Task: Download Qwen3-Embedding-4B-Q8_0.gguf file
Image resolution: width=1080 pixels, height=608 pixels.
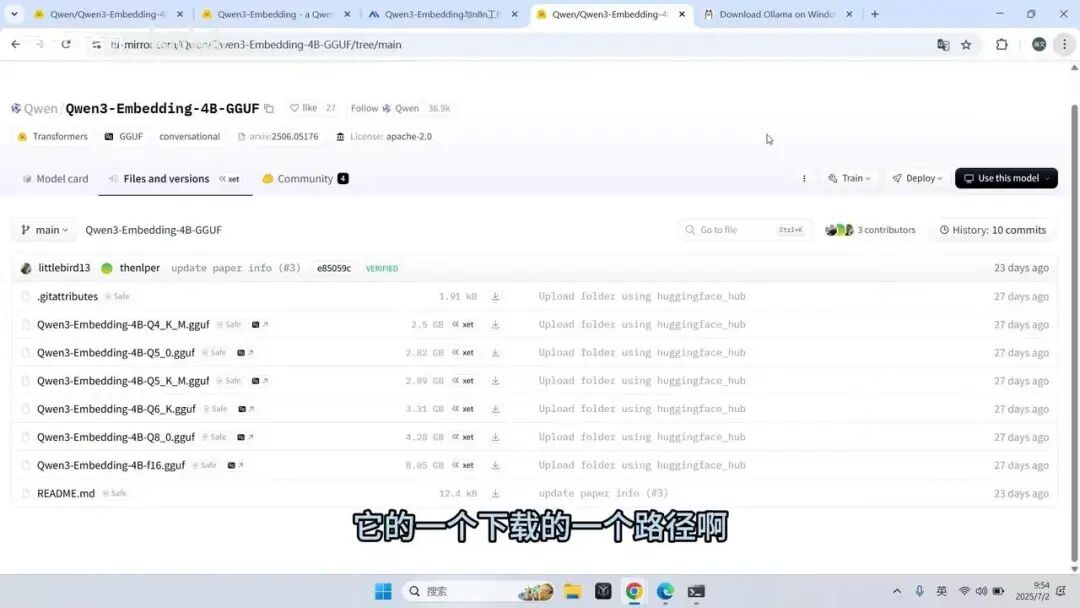Action: pos(495,437)
